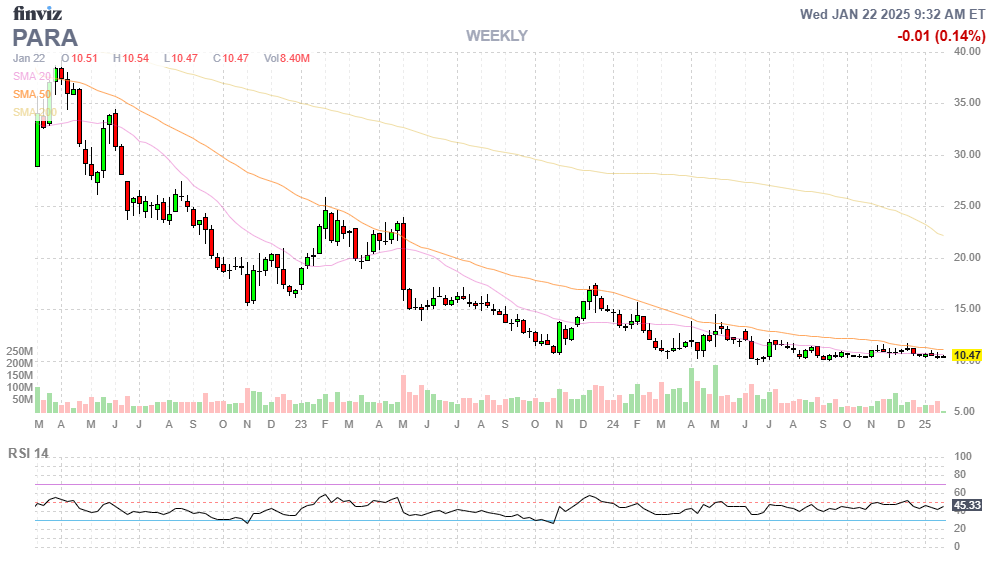999x562 pixels.
Task: Click the Jan 22 date label in legend
Action: (x=31, y=59)
